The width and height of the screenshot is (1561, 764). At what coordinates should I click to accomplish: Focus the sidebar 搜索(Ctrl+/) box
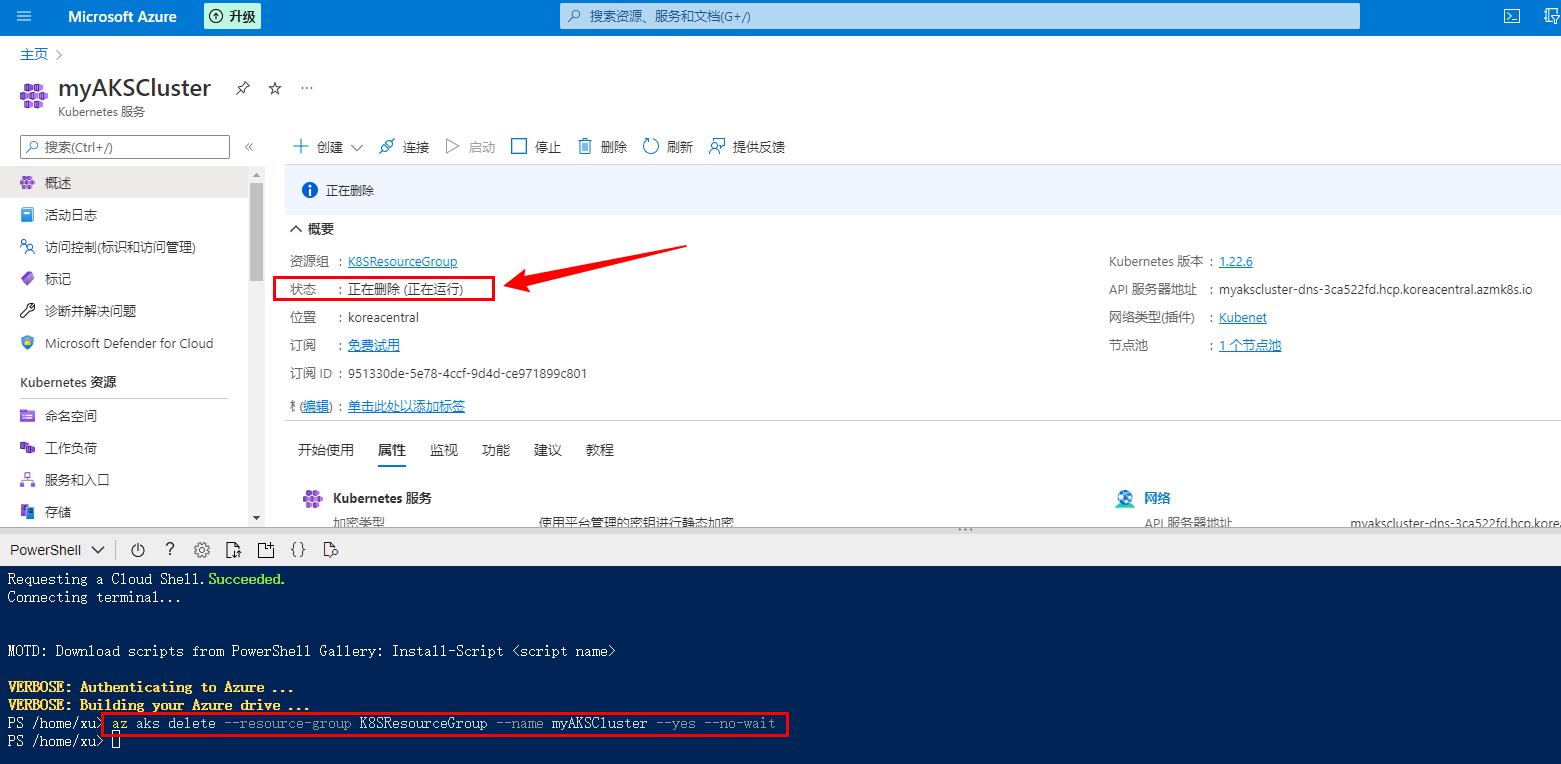[125, 147]
